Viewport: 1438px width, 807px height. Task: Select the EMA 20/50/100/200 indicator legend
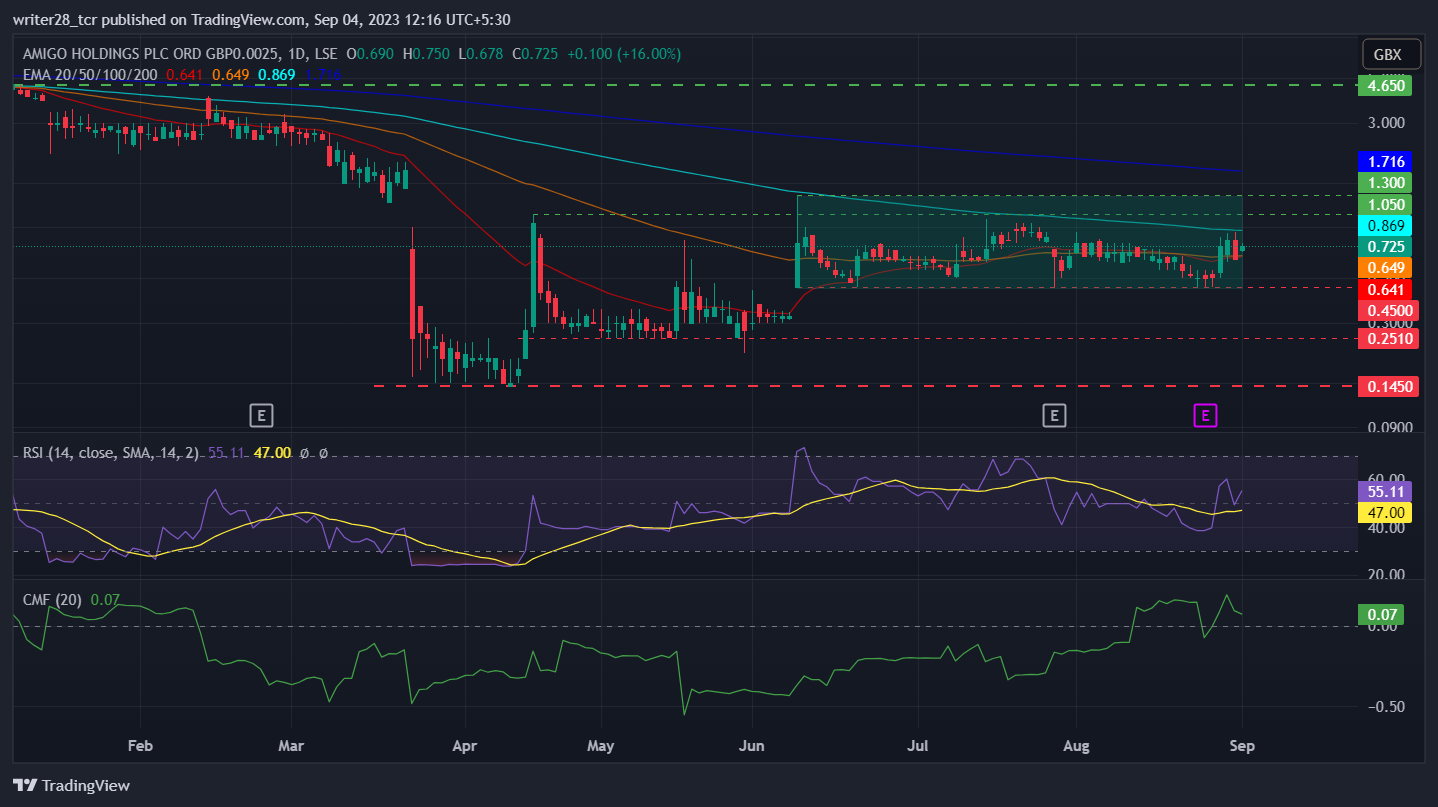tap(91, 74)
